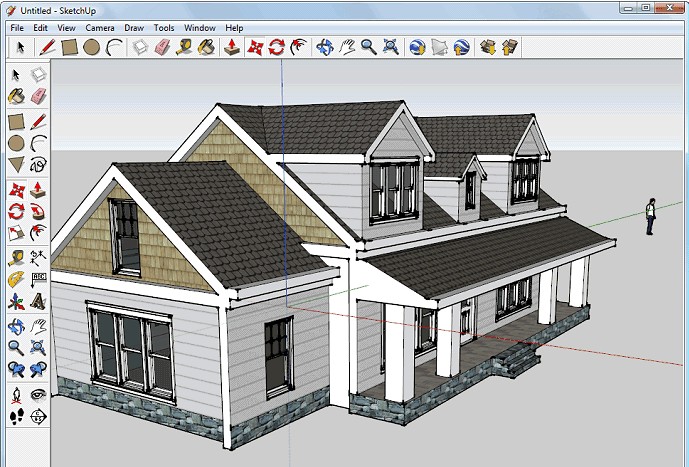The height and width of the screenshot is (467, 689).
Task: Click the greyed Toggle Terrain icon
Action: coord(439,47)
